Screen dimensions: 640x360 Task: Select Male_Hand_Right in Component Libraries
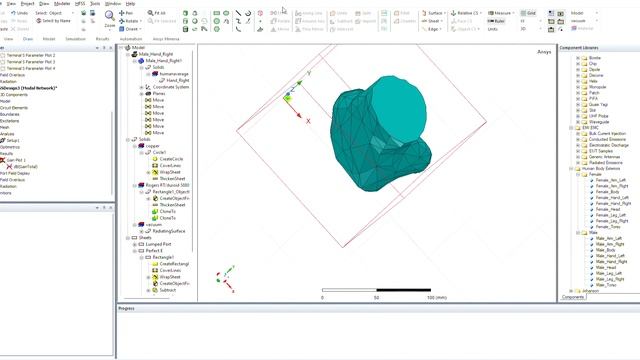tap(611, 262)
